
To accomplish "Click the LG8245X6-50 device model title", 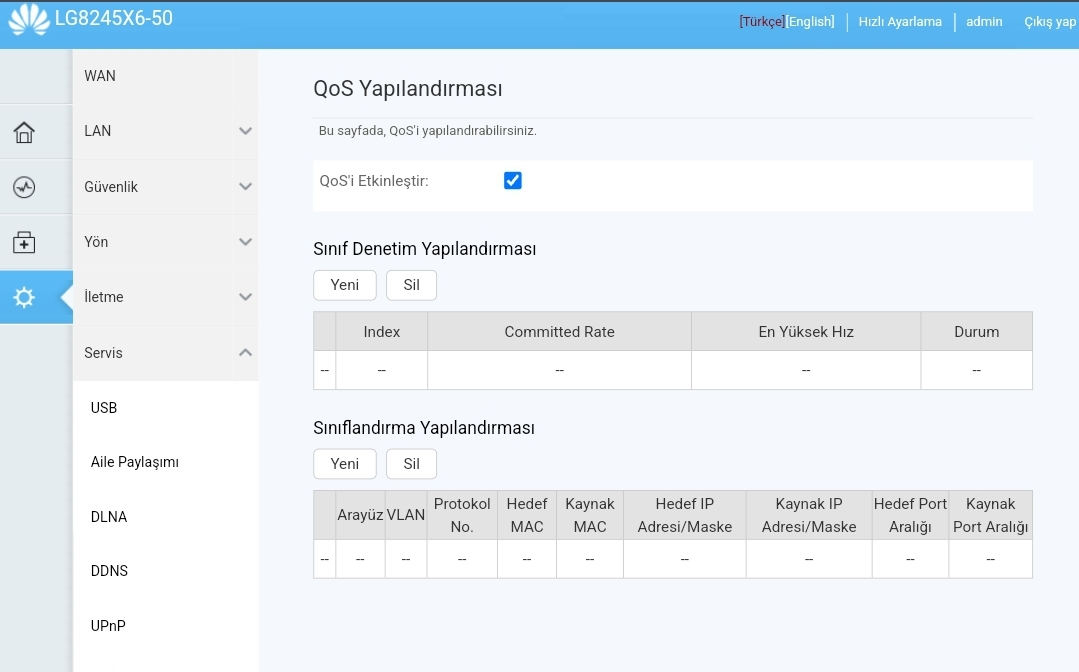I will (114, 19).
